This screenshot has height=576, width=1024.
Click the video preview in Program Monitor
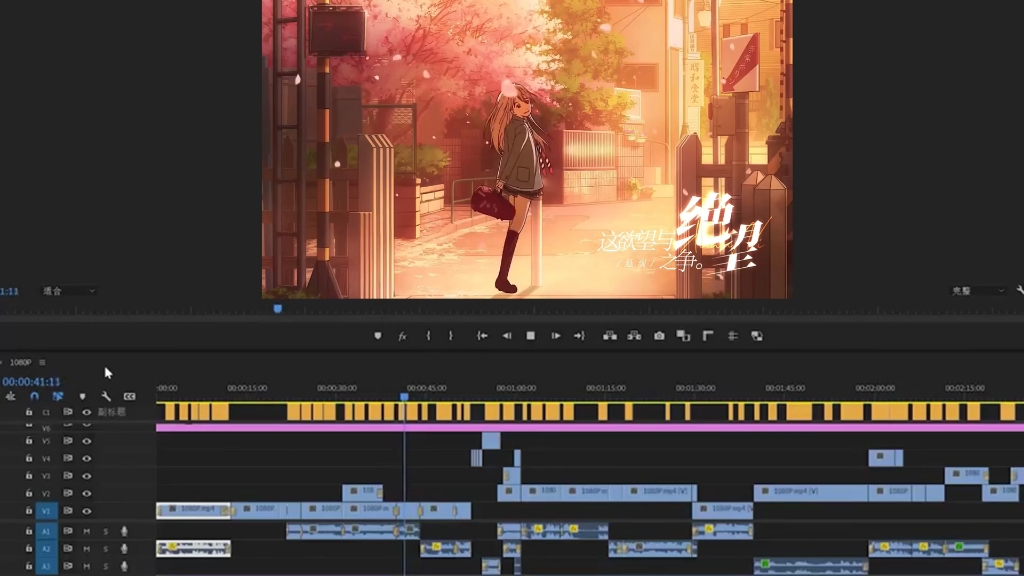527,149
